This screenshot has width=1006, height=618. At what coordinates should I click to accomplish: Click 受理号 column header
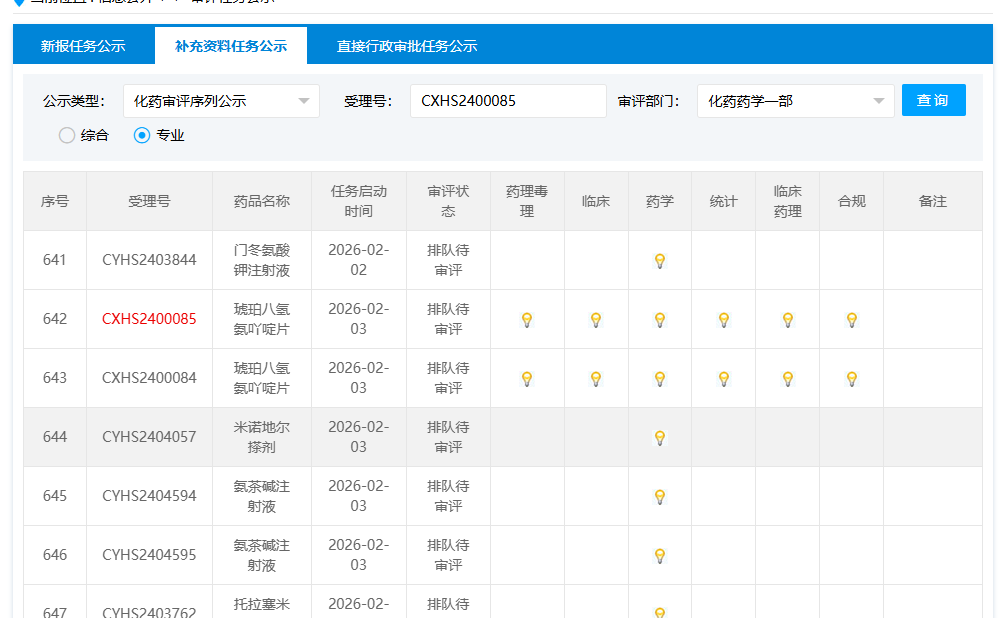(149, 202)
